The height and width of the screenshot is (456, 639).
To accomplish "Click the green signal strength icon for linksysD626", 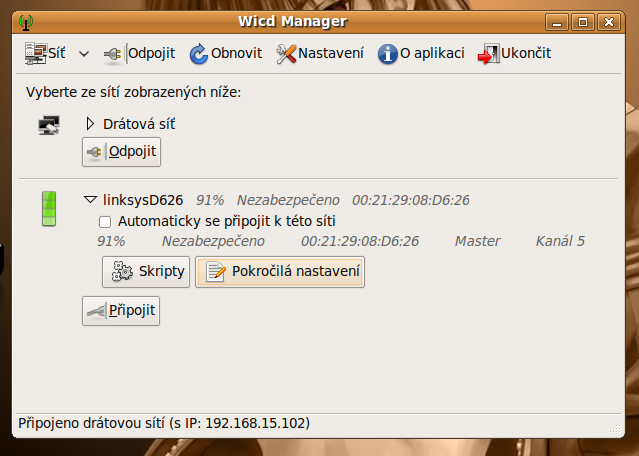I will [49, 209].
